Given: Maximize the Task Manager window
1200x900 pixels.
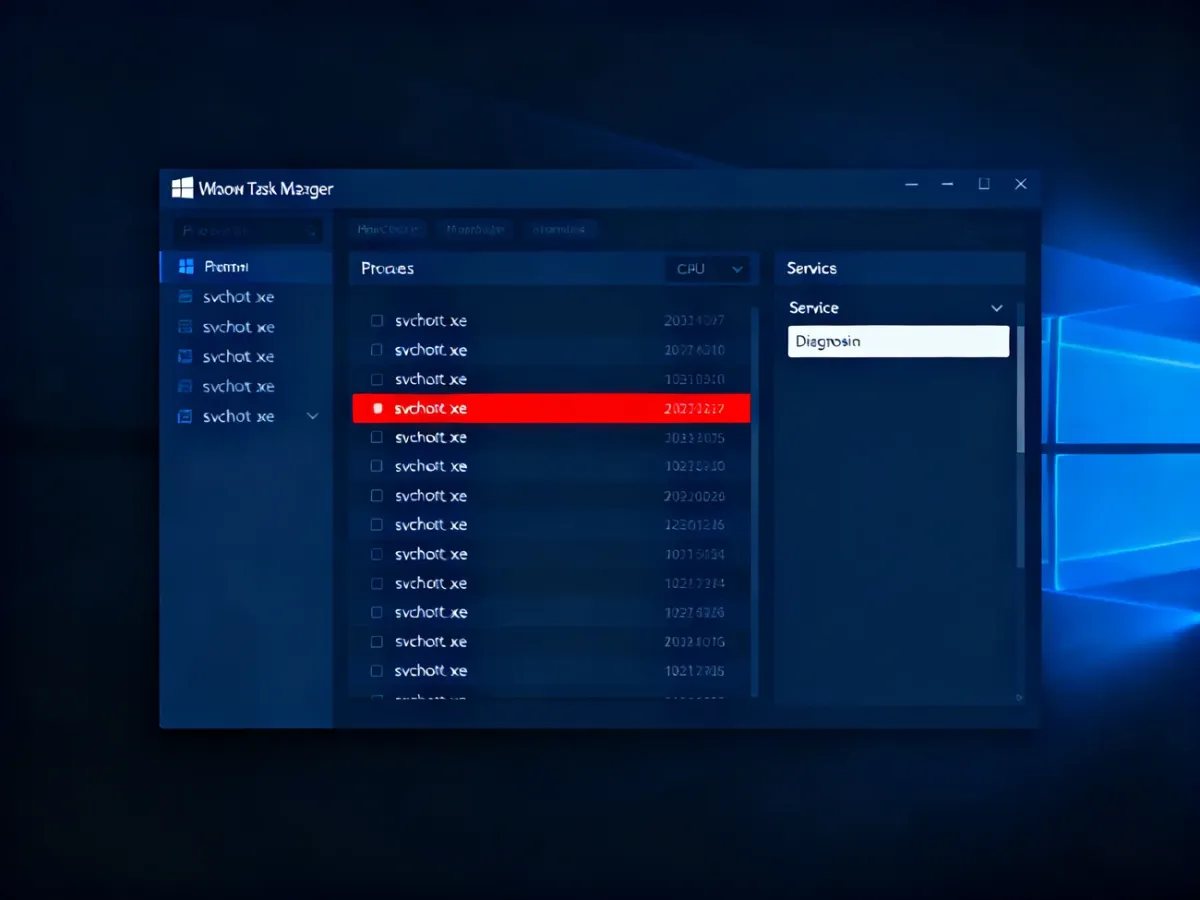Looking at the screenshot, I should tap(984, 184).
